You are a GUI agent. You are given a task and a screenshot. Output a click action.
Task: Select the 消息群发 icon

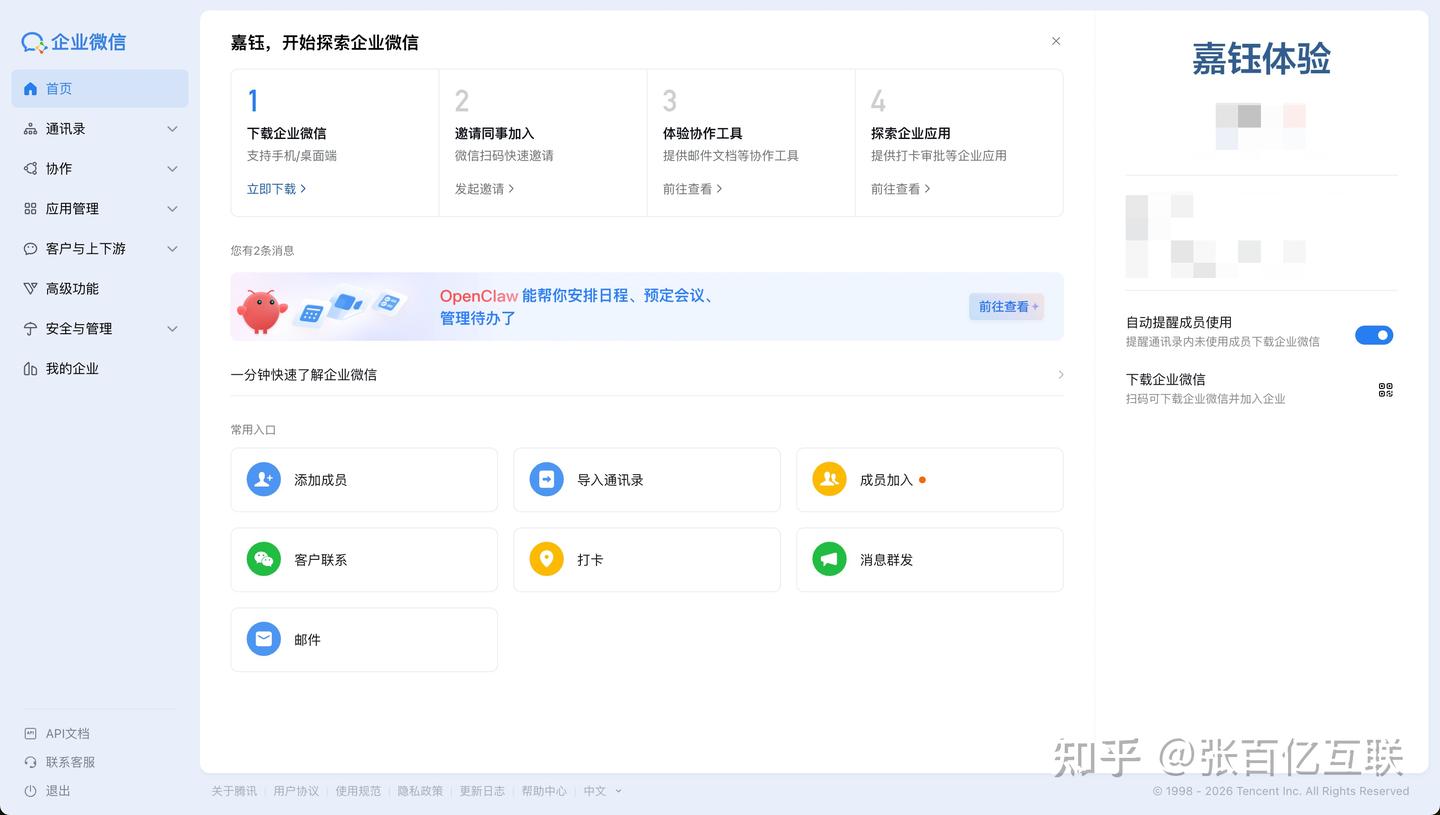pos(829,559)
